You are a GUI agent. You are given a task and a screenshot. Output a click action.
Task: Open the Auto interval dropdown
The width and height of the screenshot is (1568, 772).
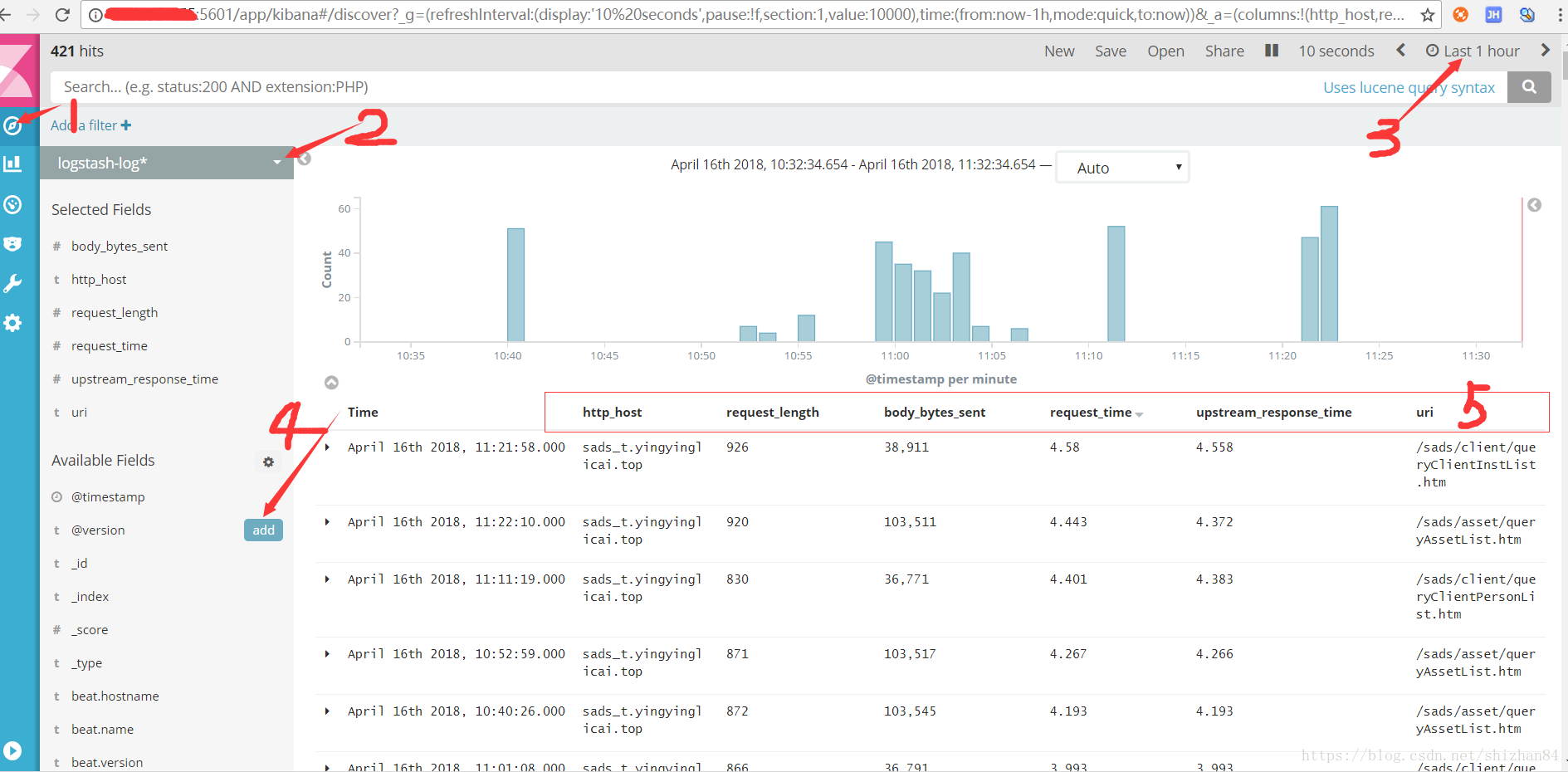pos(1122,167)
